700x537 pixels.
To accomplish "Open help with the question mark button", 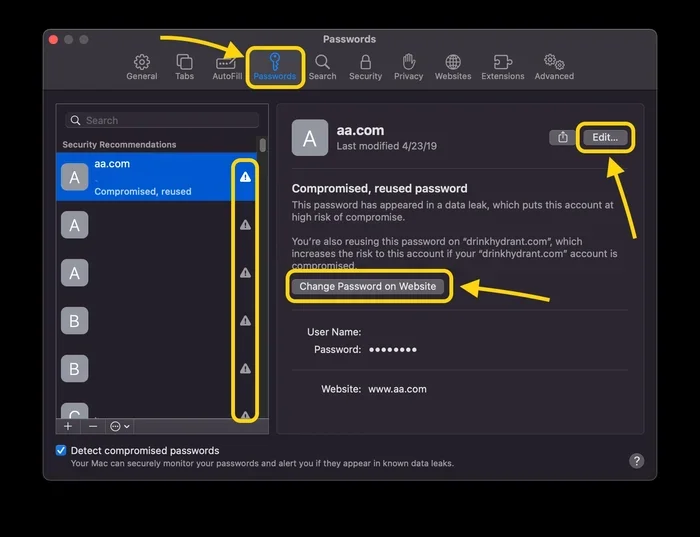I will tap(636, 461).
